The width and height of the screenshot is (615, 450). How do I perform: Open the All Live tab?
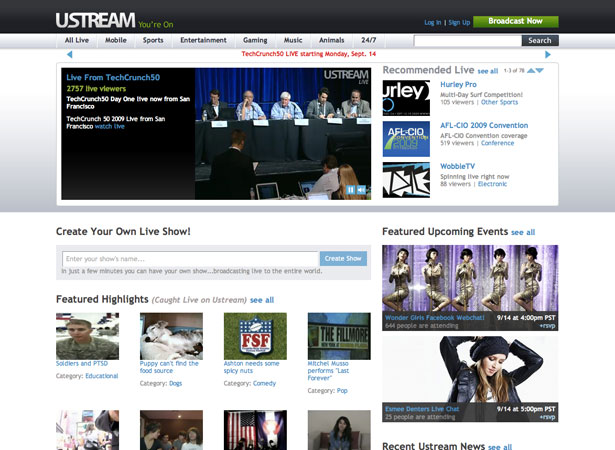pos(77,40)
